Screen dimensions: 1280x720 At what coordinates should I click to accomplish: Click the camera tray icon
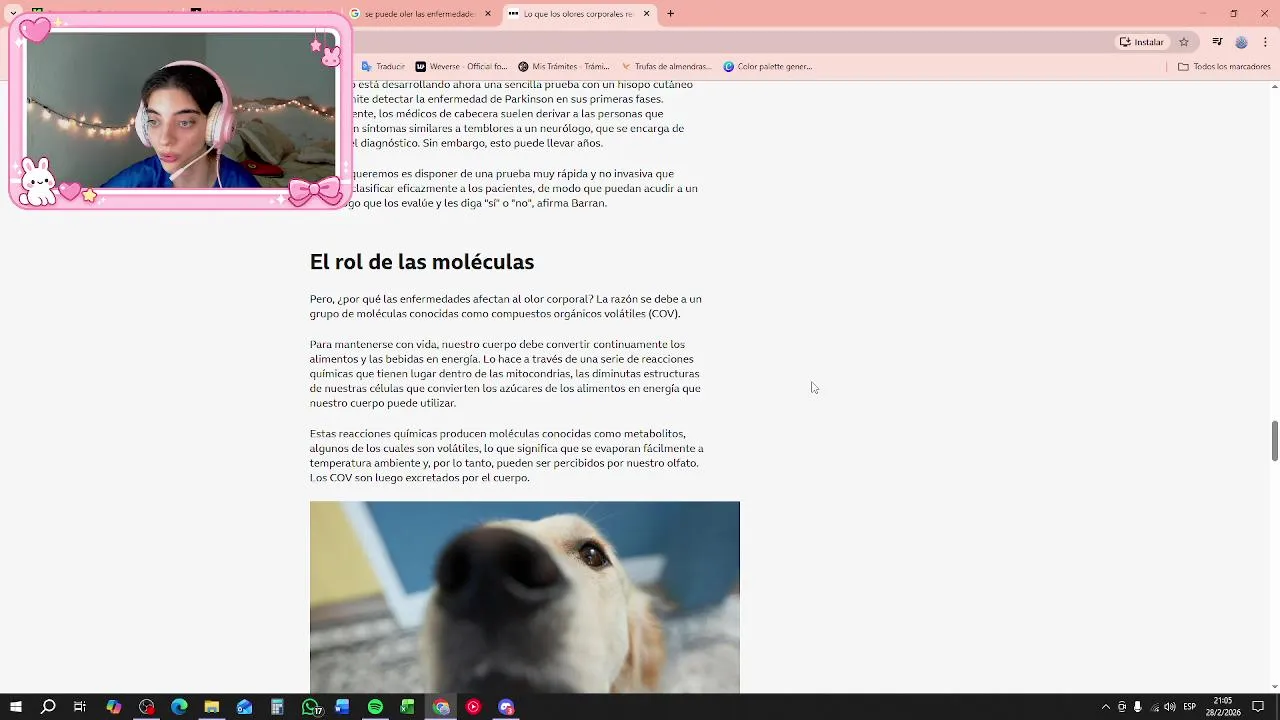pos(1121,707)
